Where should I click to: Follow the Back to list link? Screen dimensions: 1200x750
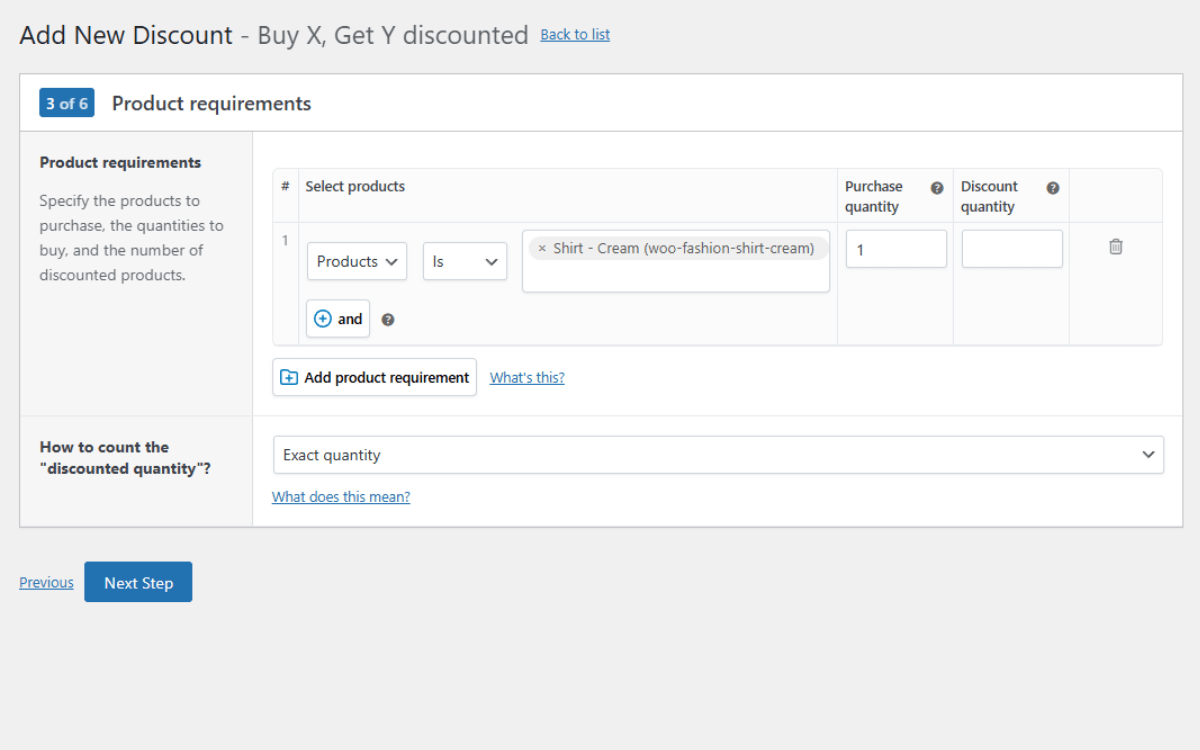click(x=575, y=35)
